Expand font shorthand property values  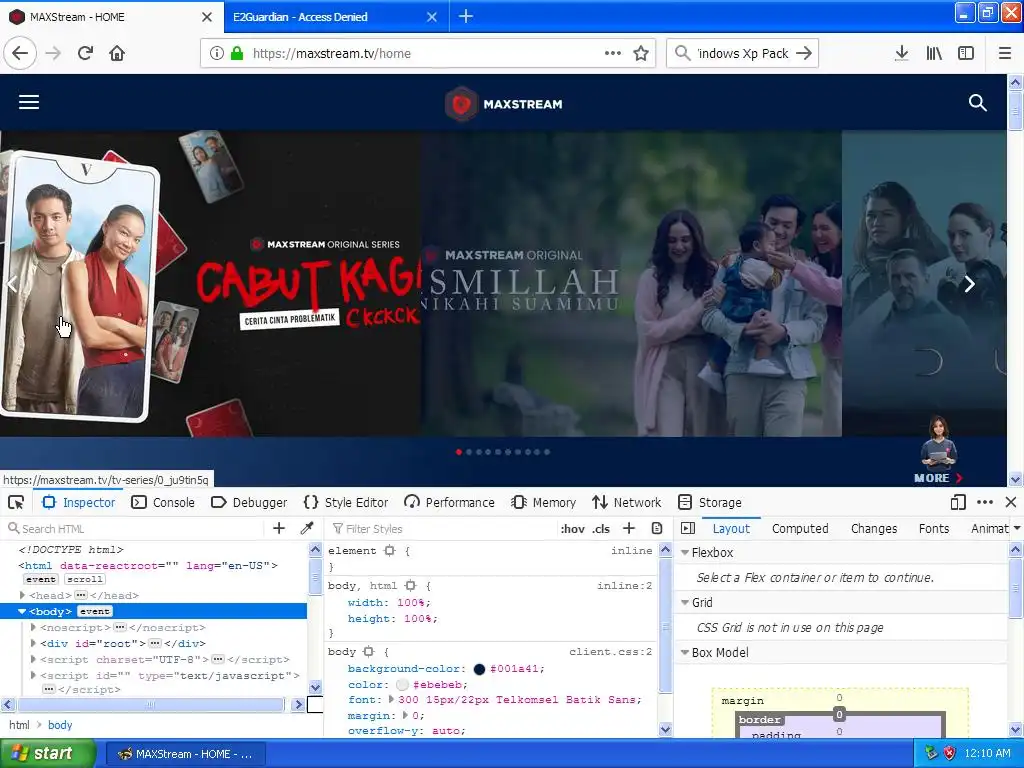click(x=392, y=699)
